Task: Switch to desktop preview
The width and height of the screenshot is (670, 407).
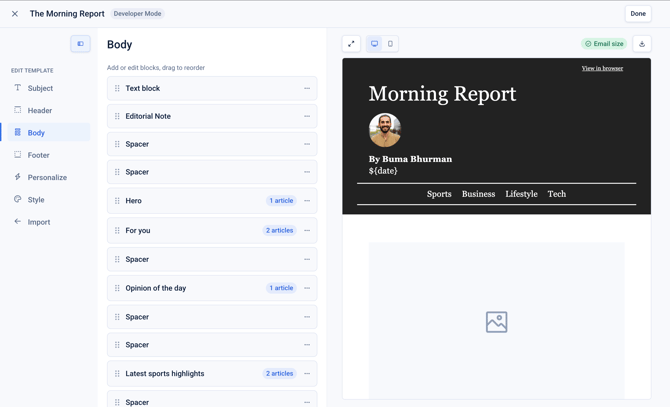Action: pyautogui.click(x=374, y=44)
